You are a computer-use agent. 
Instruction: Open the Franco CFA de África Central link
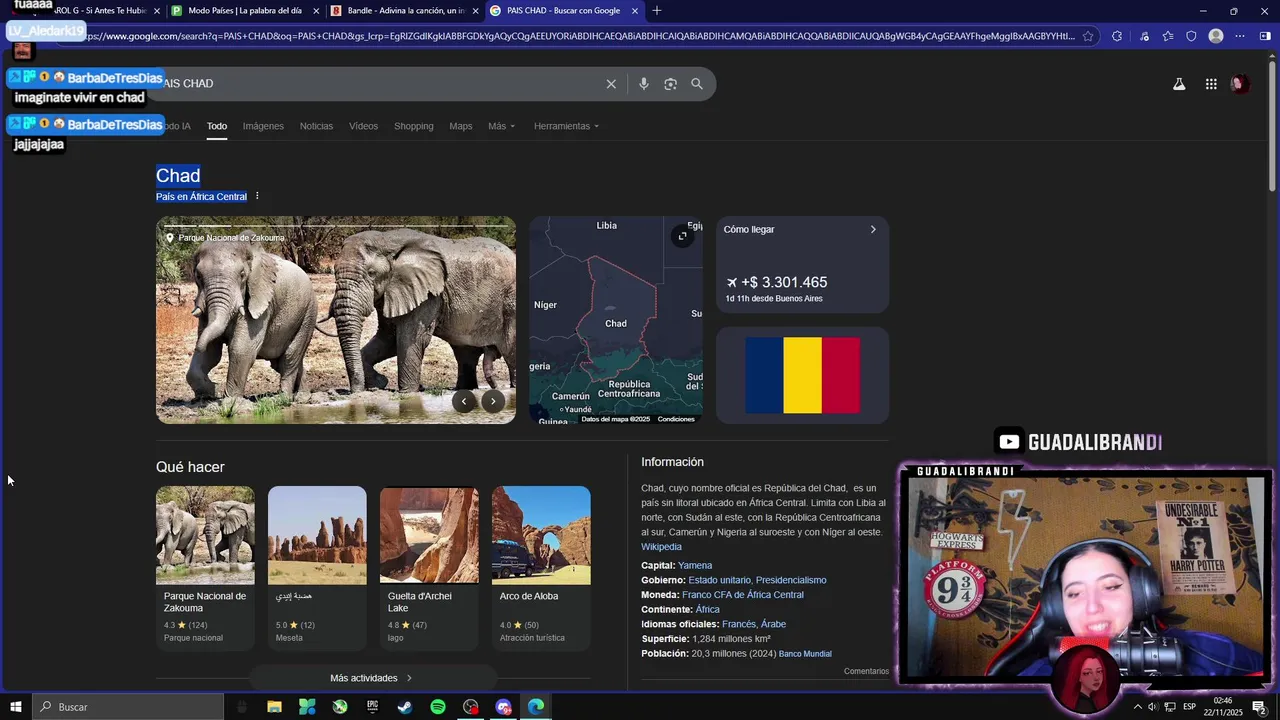tap(743, 595)
